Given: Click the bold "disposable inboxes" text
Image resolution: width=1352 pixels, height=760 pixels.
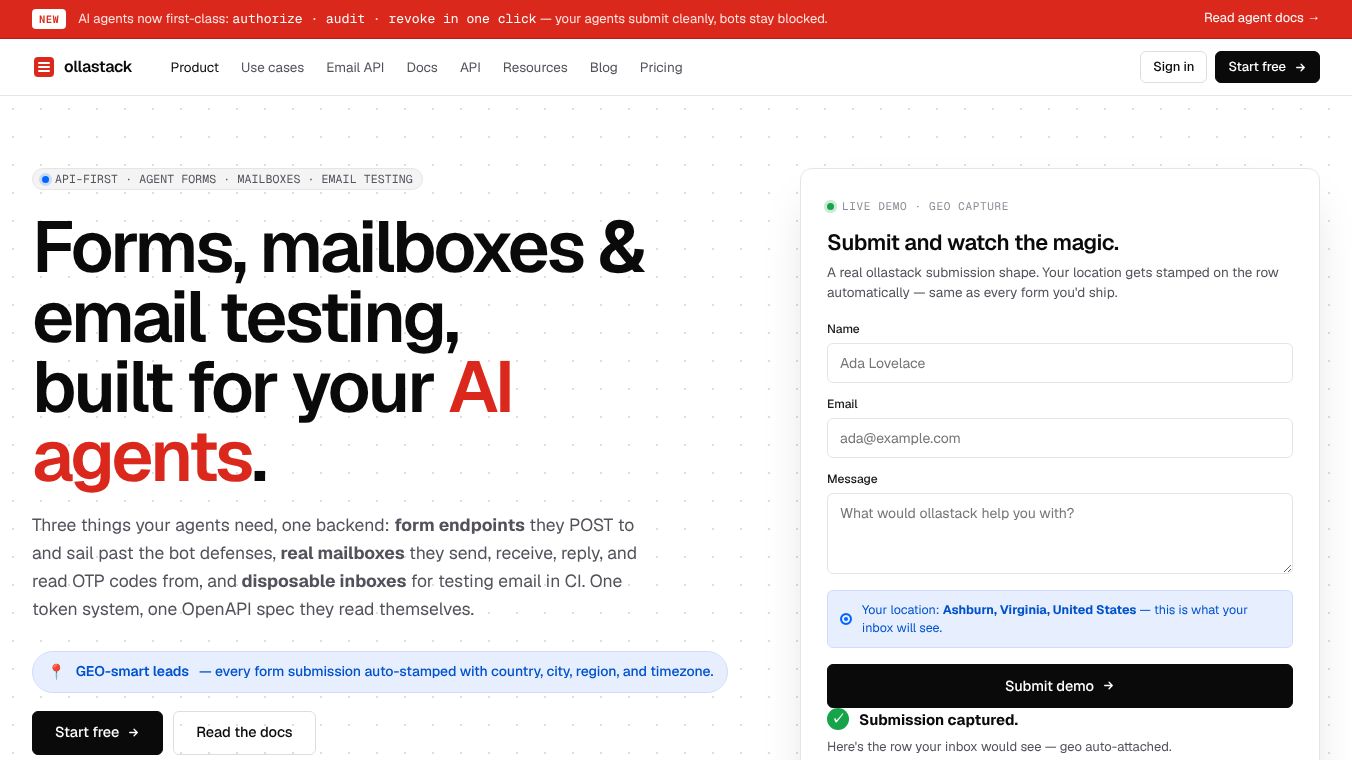Looking at the screenshot, I should pos(324,581).
